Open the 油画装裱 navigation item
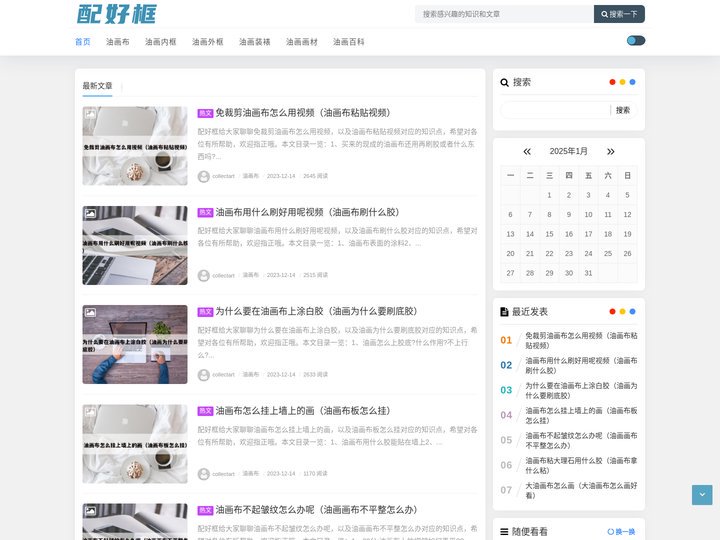This screenshot has width=720, height=540. 255,42
